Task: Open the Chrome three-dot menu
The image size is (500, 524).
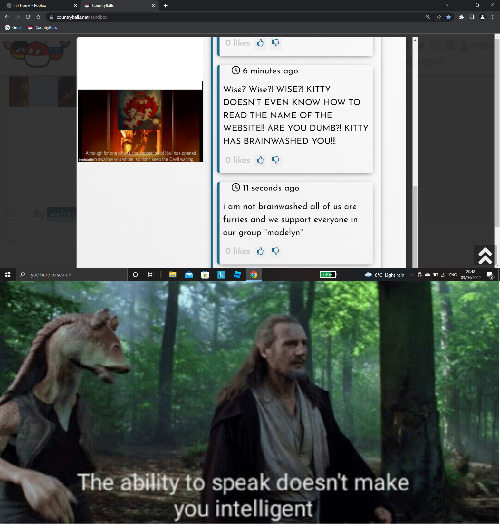Action: coord(493,17)
